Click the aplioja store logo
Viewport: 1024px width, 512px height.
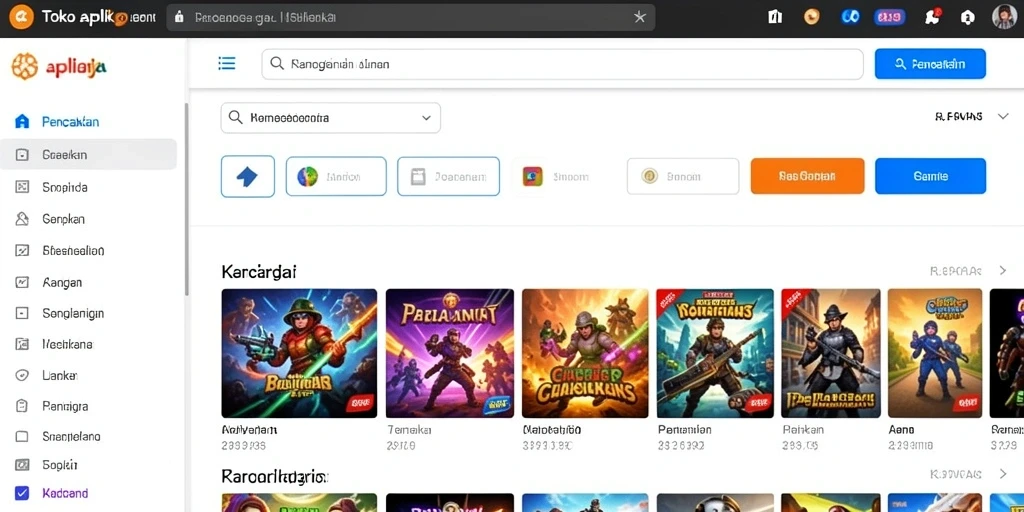point(59,67)
